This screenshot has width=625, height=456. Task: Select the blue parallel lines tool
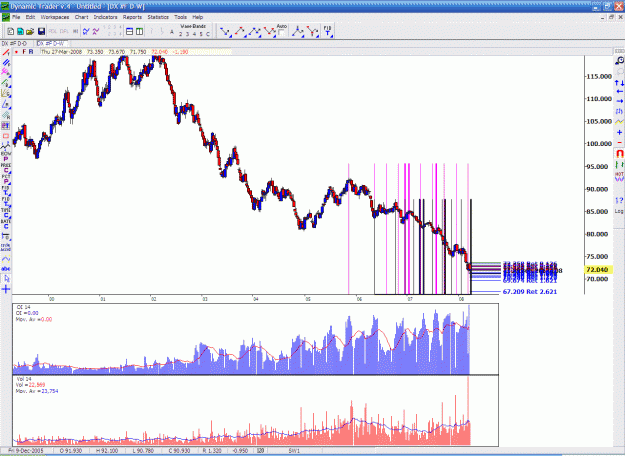pyautogui.click(x=6, y=63)
